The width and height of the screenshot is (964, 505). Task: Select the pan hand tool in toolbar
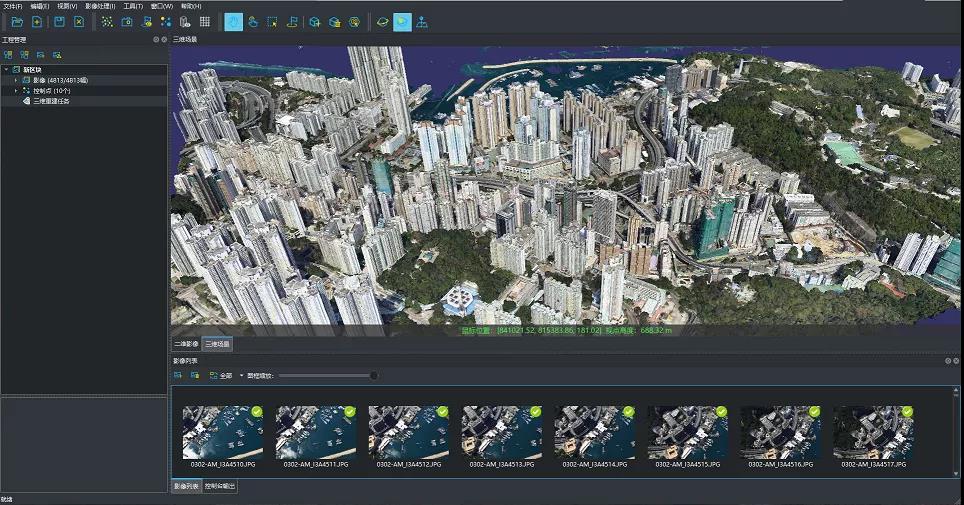coord(233,21)
